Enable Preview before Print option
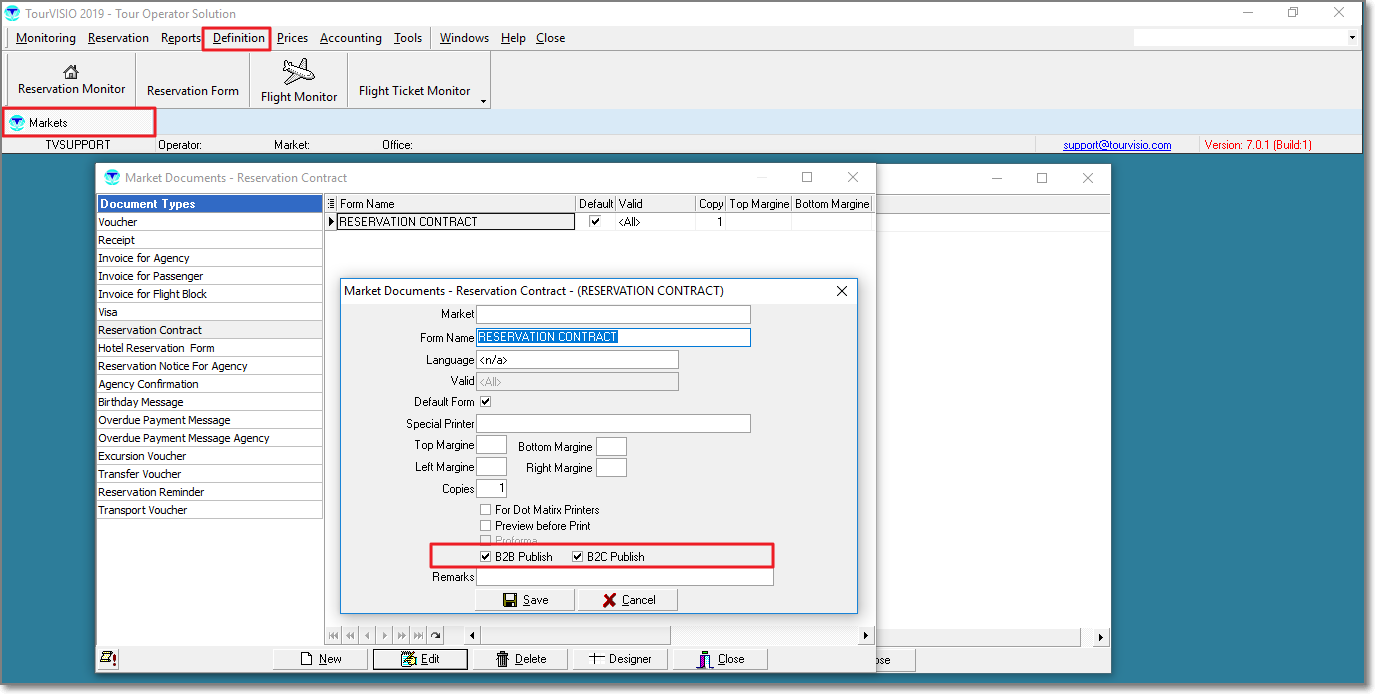The width and height of the screenshot is (1375, 694). point(486,526)
